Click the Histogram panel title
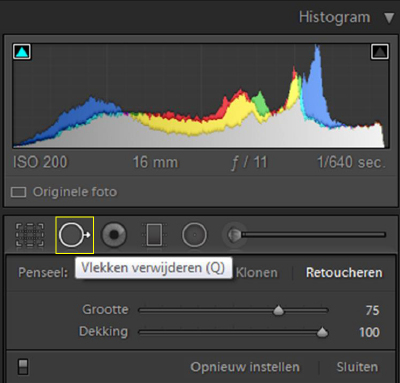Image resolution: width=400 pixels, height=383 pixels. (334, 17)
